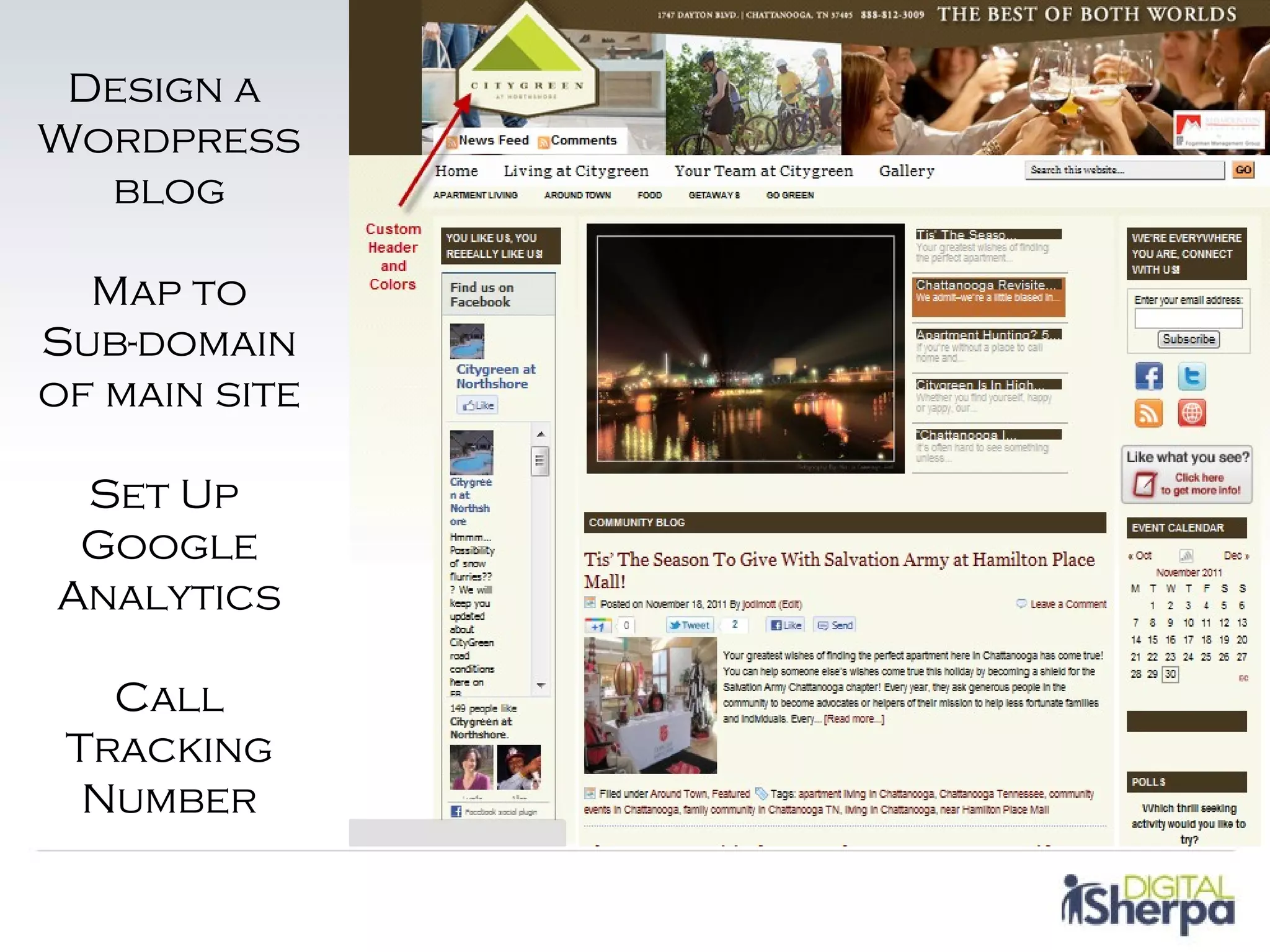Click the pool thumbnail in Facebook widget header
Screen dimensions: 1270x952
pyautogui.click(x=467, y=342)
